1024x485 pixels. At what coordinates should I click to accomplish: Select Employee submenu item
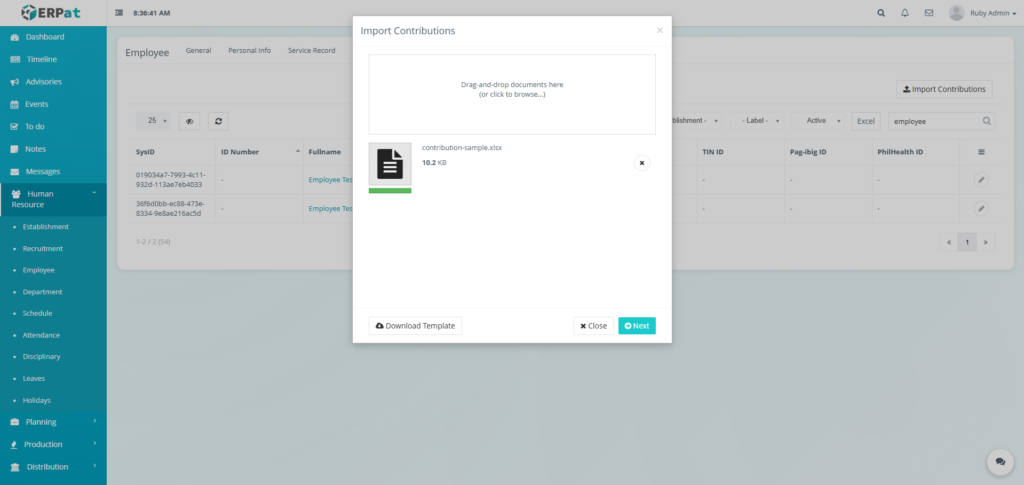click(x=39, y=270)
